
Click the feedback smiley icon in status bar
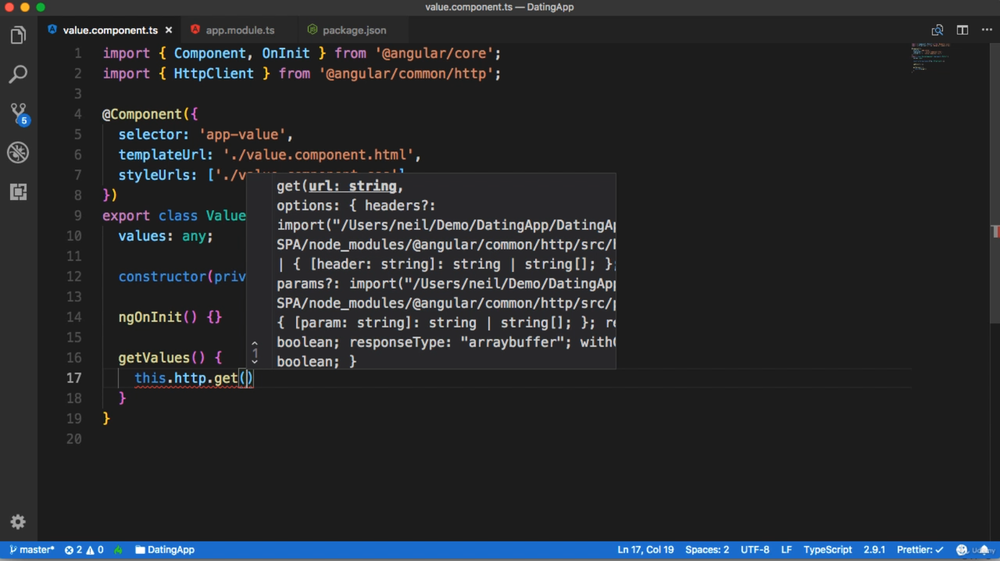pyautogui.click(x=962, y=550)
